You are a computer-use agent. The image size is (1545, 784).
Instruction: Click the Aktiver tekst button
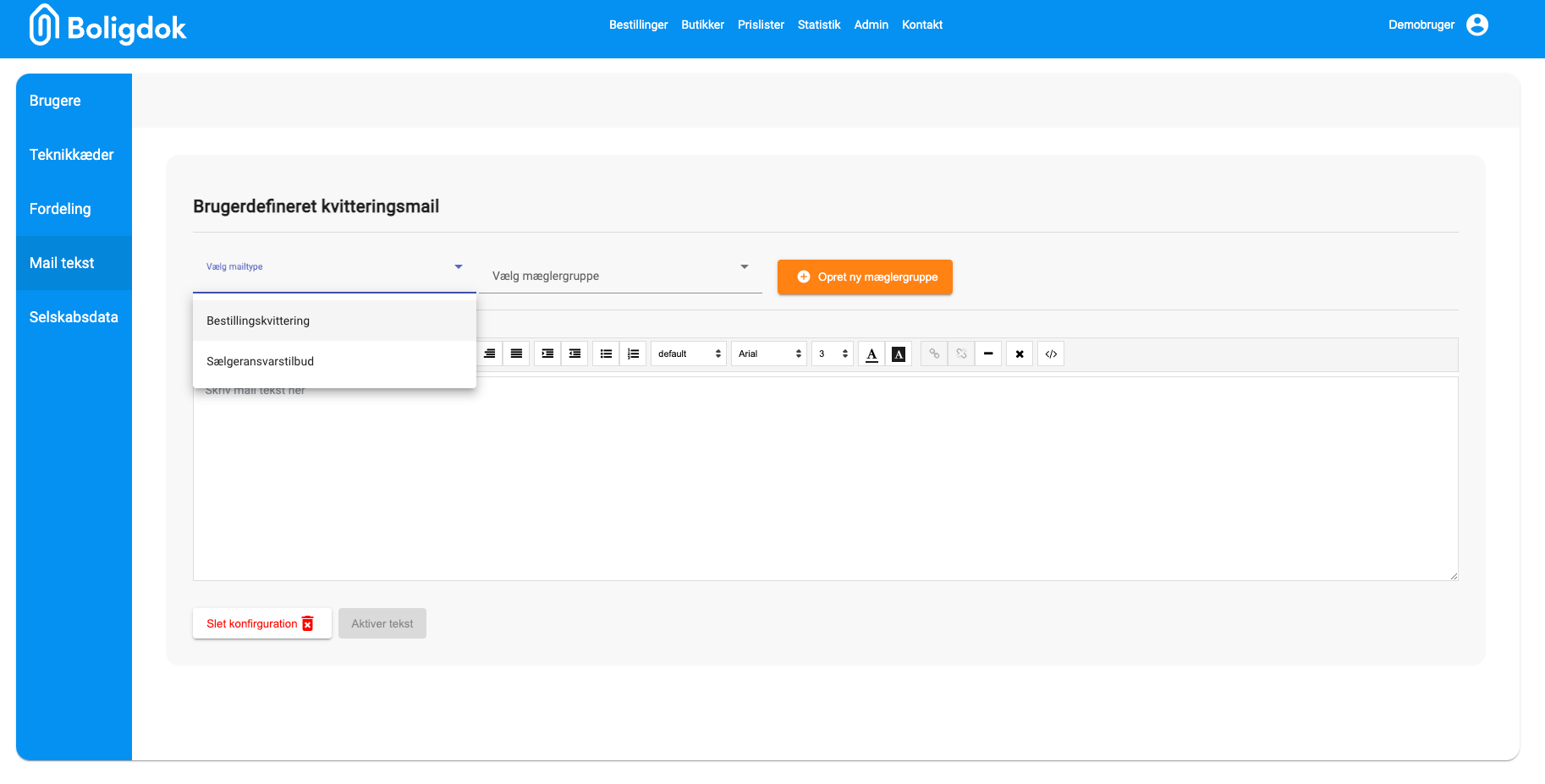(382, 623)
